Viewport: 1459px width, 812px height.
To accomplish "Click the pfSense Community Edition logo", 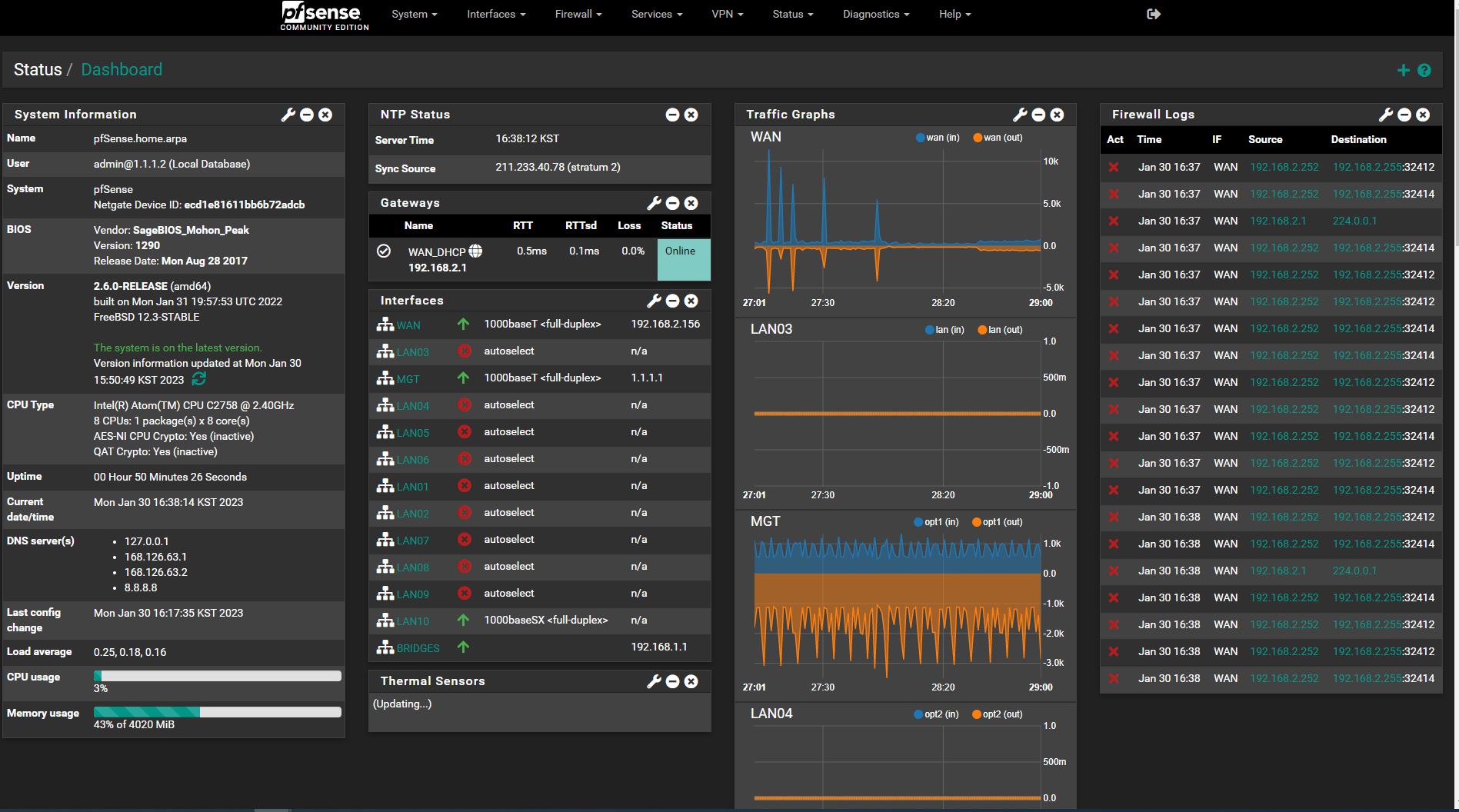I will 325,16.
